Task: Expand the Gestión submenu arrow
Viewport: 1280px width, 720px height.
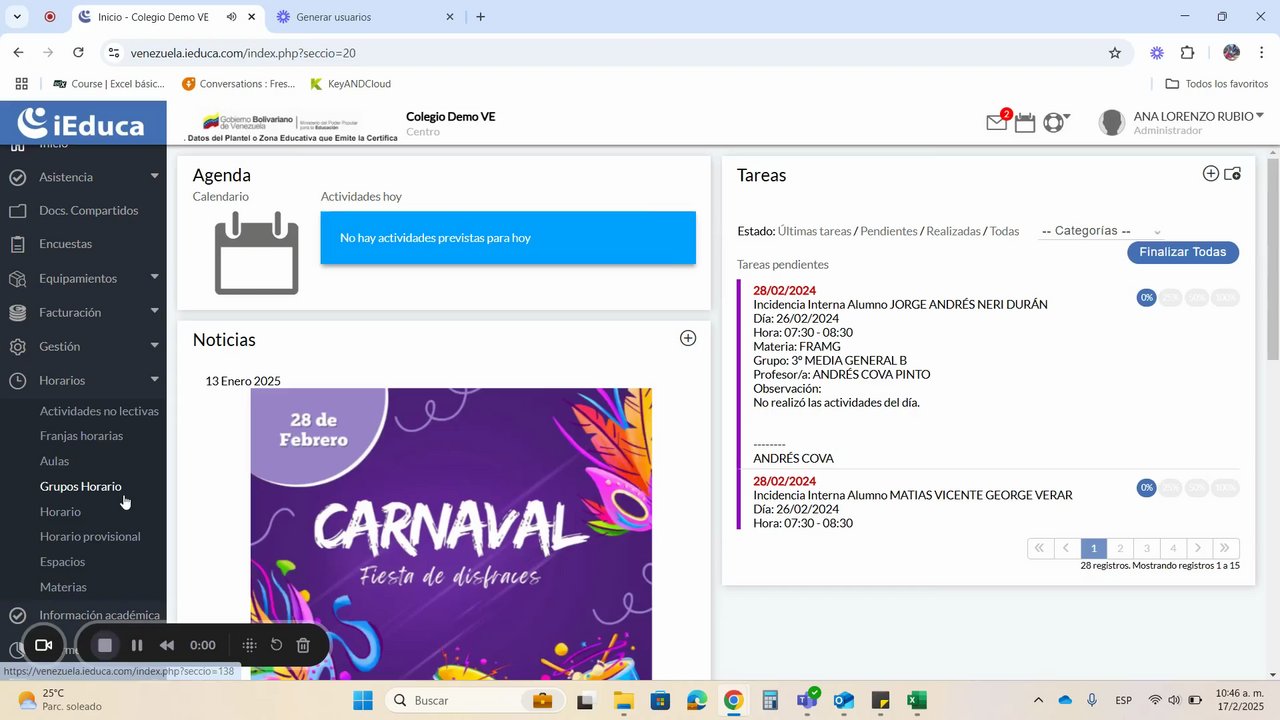Action: [155, 345]
